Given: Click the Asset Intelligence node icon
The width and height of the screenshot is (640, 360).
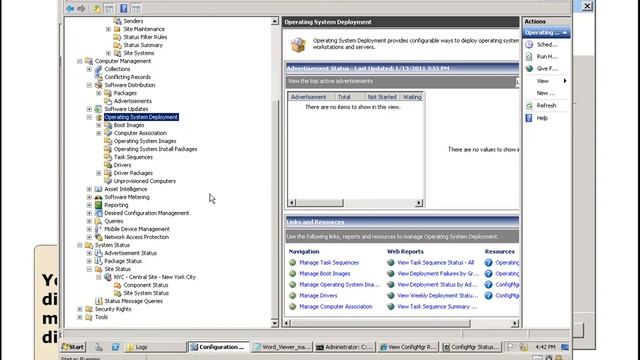Looking at the screenshot, I should (x=98, y=189).
